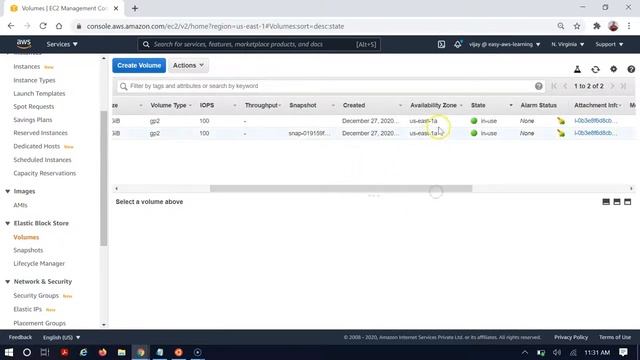Open the AWS home logo
This screenshot has height=360, width=640.
point(24,44)
